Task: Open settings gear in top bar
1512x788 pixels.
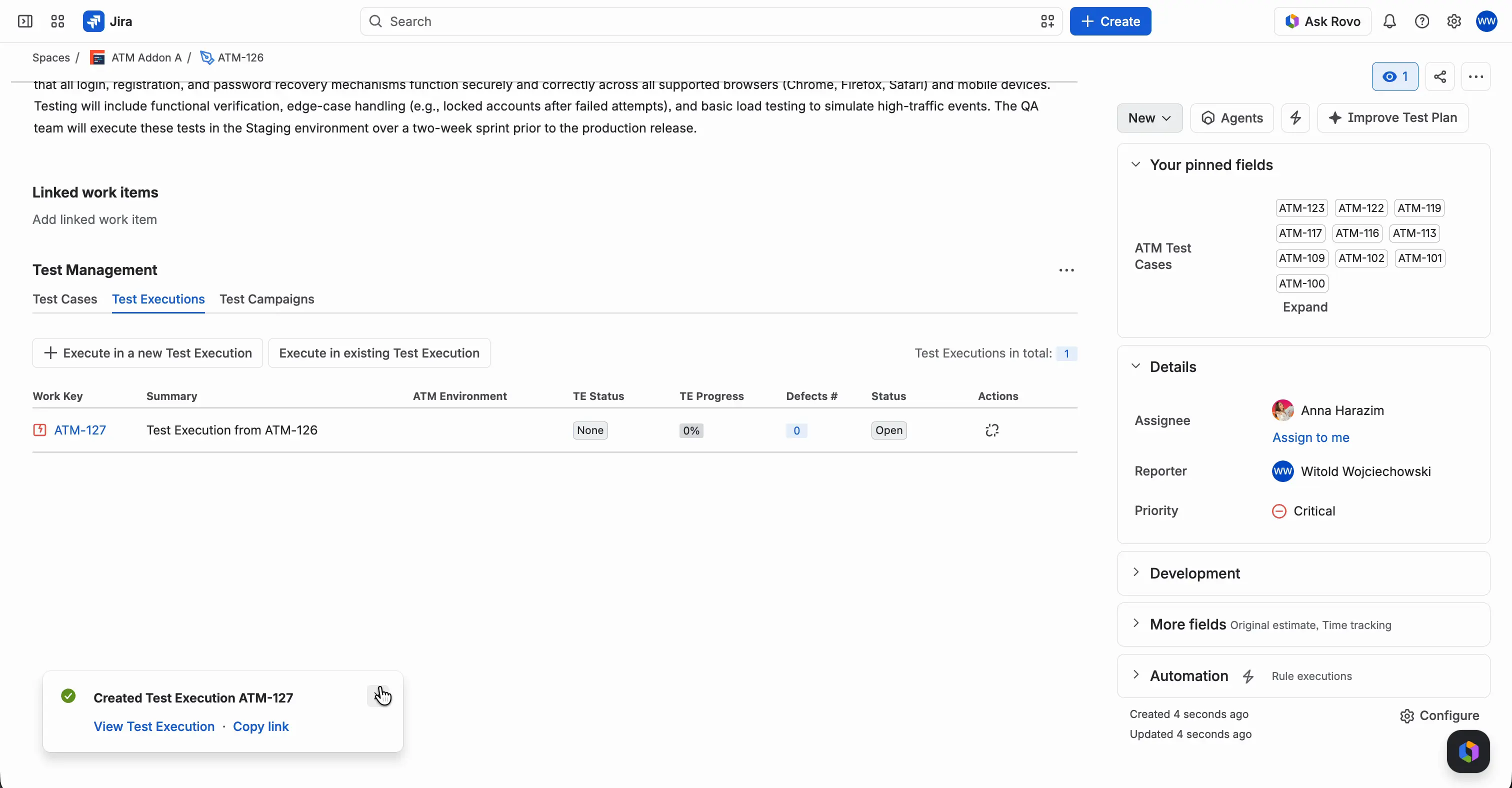Action: 1454,21
